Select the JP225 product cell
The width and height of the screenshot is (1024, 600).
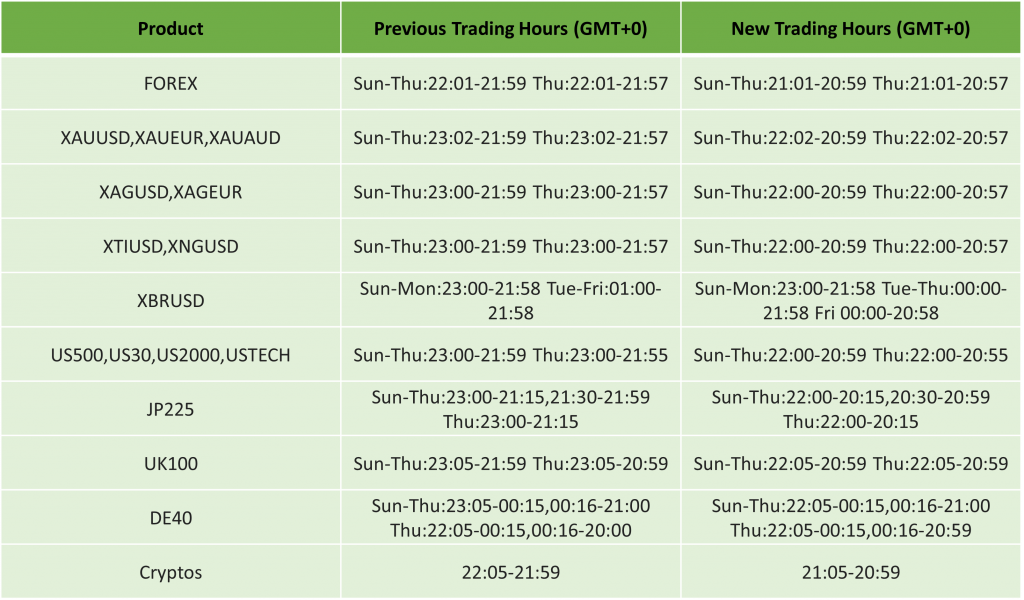click(170, 409)
